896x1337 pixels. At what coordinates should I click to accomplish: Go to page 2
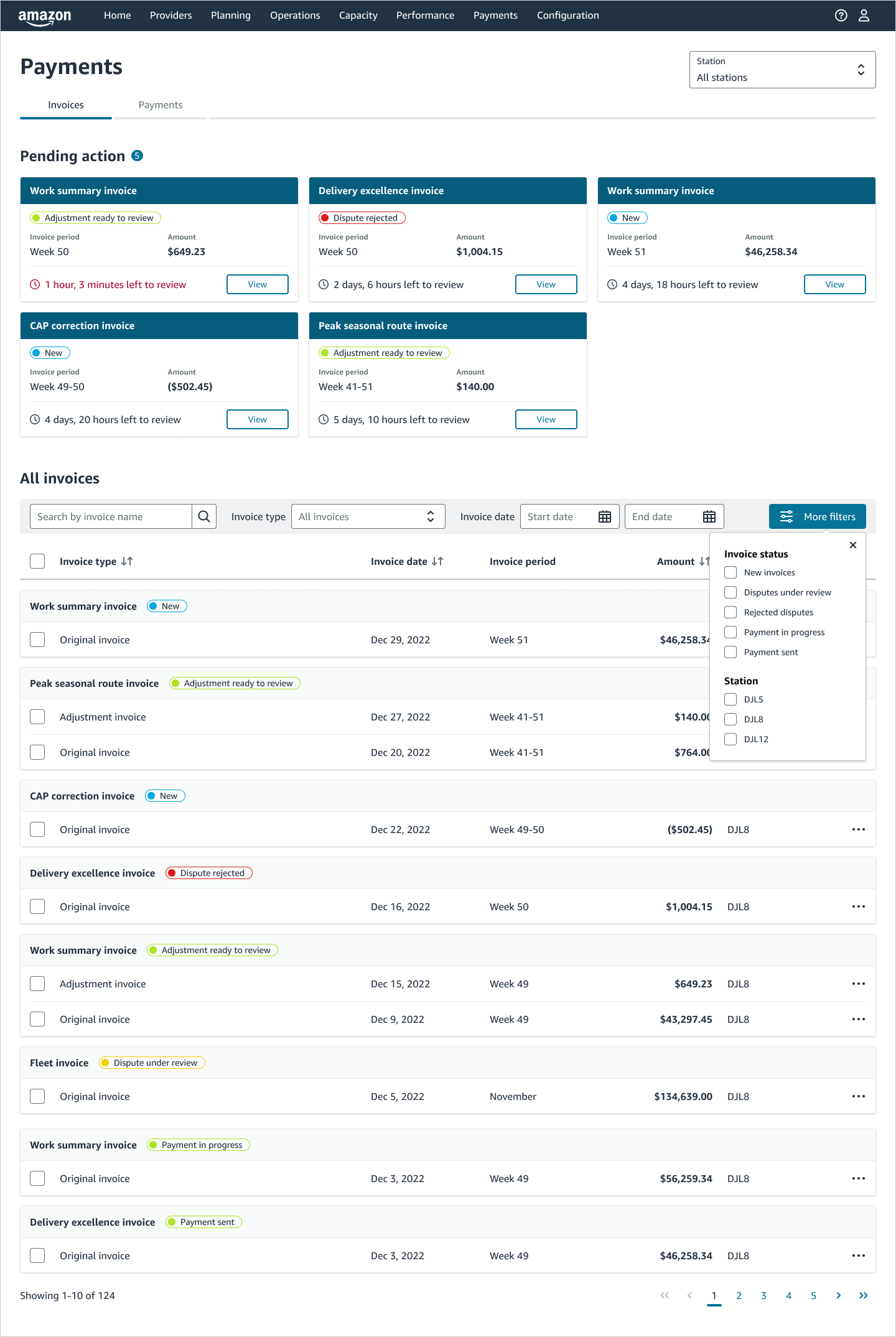click(x=739, y=1295)
